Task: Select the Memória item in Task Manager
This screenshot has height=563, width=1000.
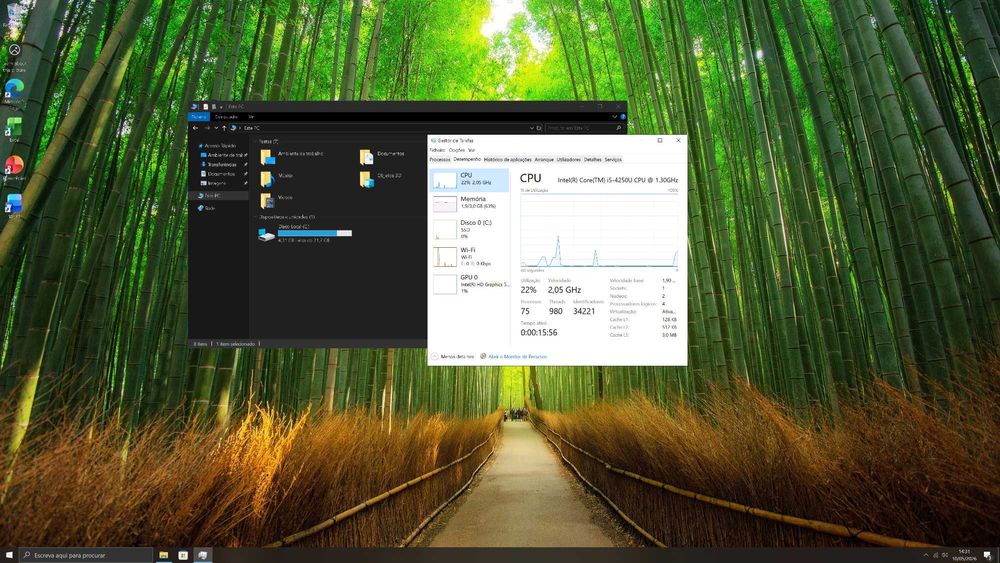Action: point(469,203)
